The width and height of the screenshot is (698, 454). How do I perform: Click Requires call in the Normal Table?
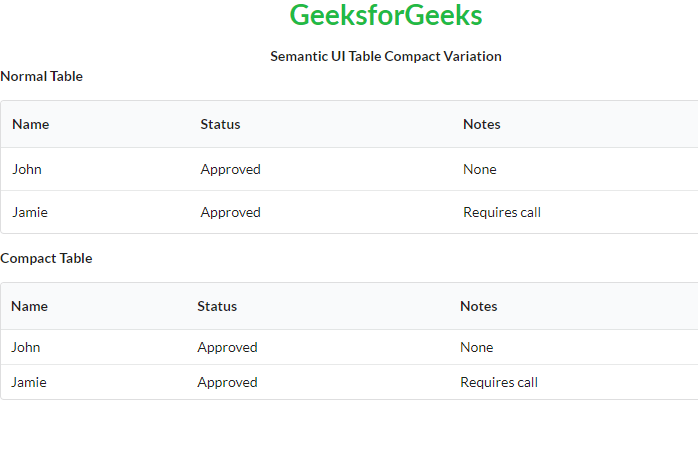(x=501, y=212)
